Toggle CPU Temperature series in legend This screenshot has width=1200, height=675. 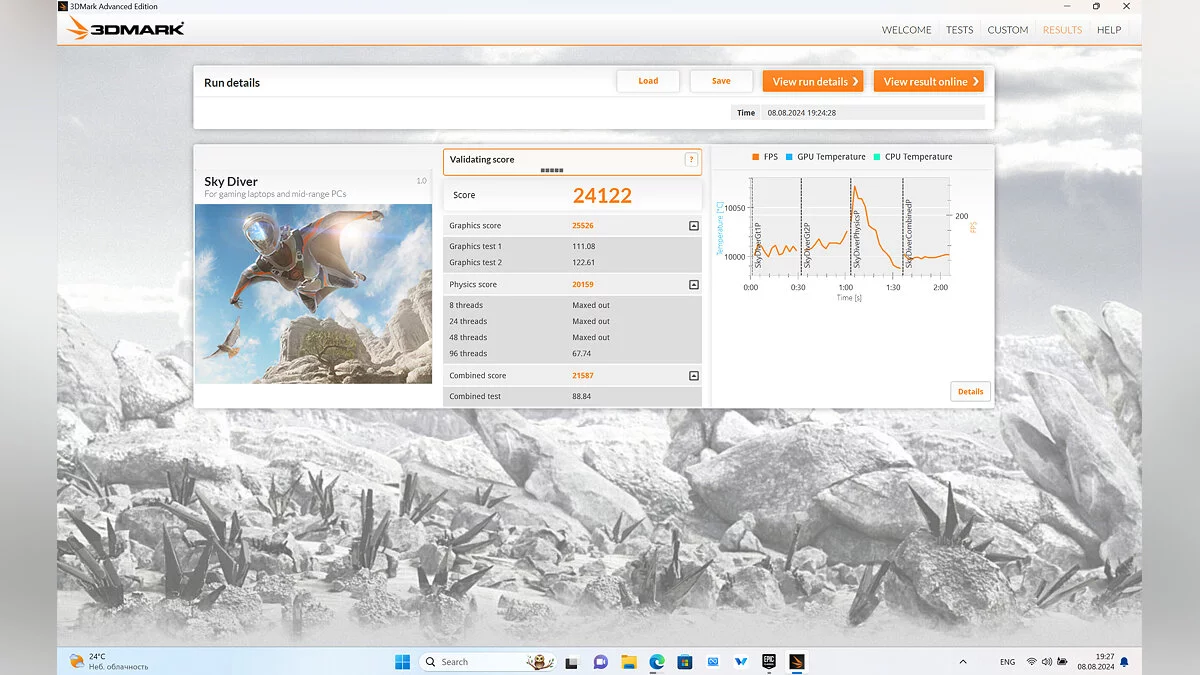[x=912, y=157]
